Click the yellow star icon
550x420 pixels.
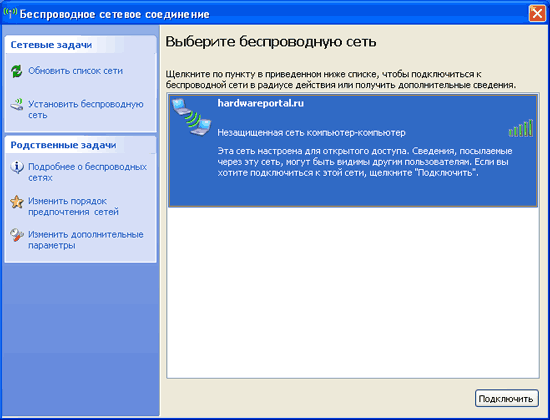[x=16, y=201]
